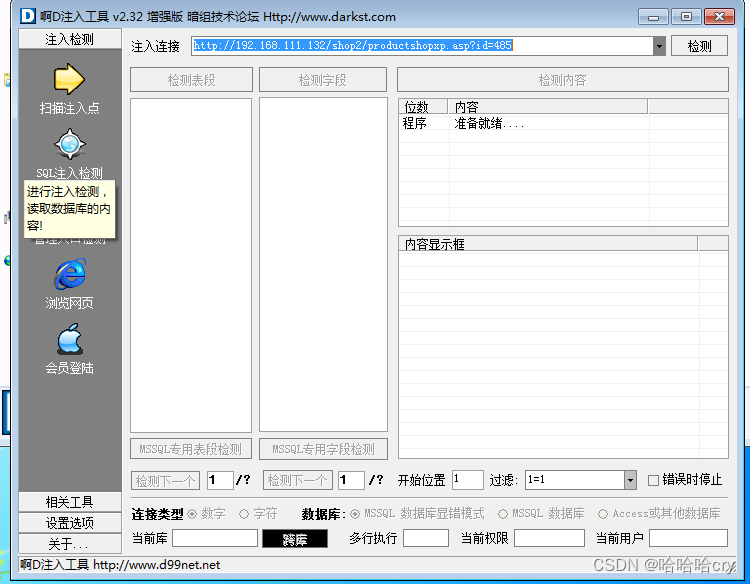The height and width of the screenshot is (584, 750).
Task: Open the Apple member login icon
Action: 70,339
